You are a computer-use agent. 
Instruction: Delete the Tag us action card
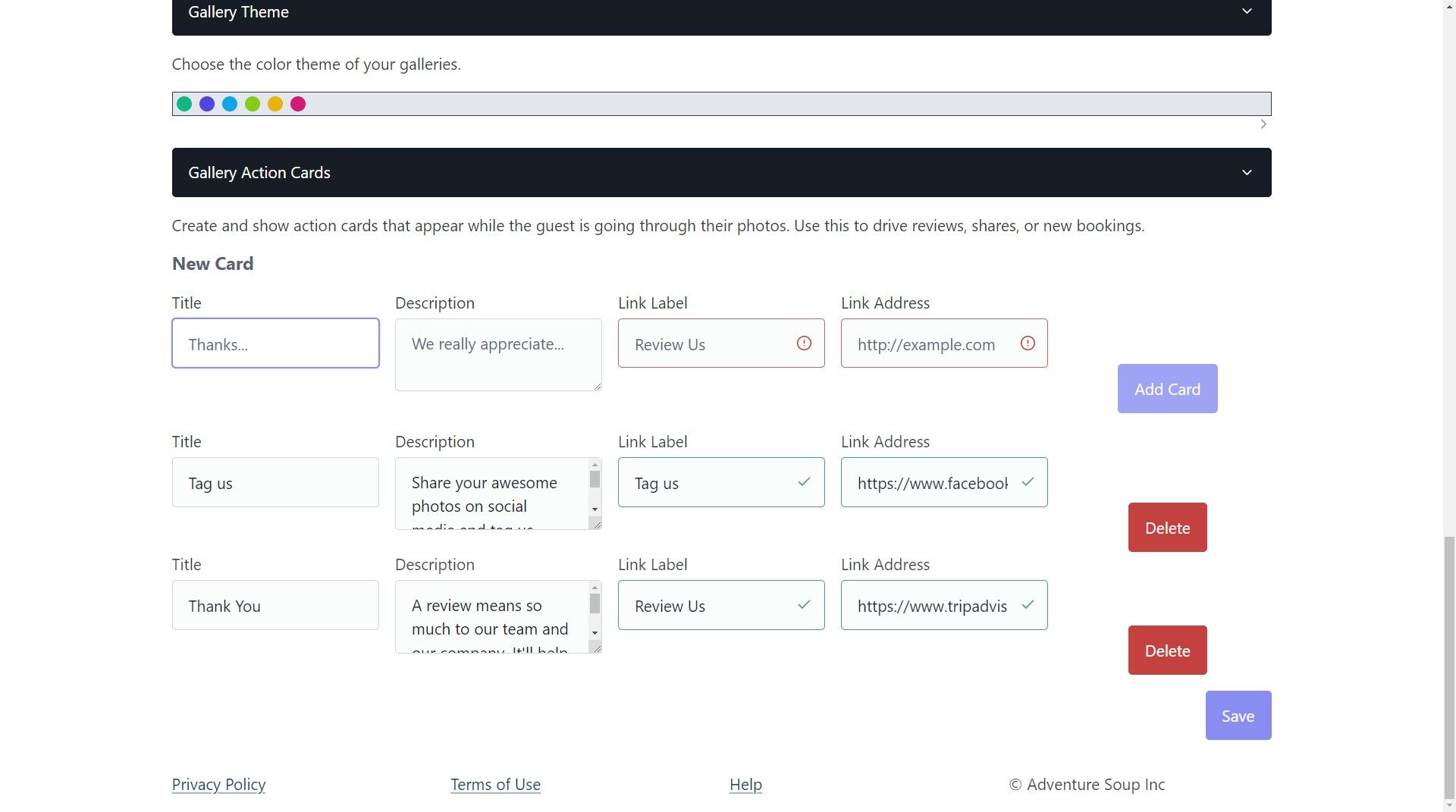point(1167,528)
